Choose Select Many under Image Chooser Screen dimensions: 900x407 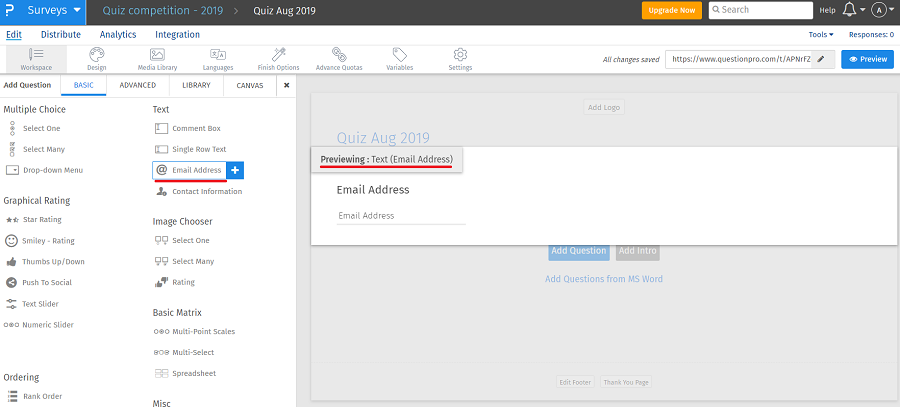click(x=185, y=261)
